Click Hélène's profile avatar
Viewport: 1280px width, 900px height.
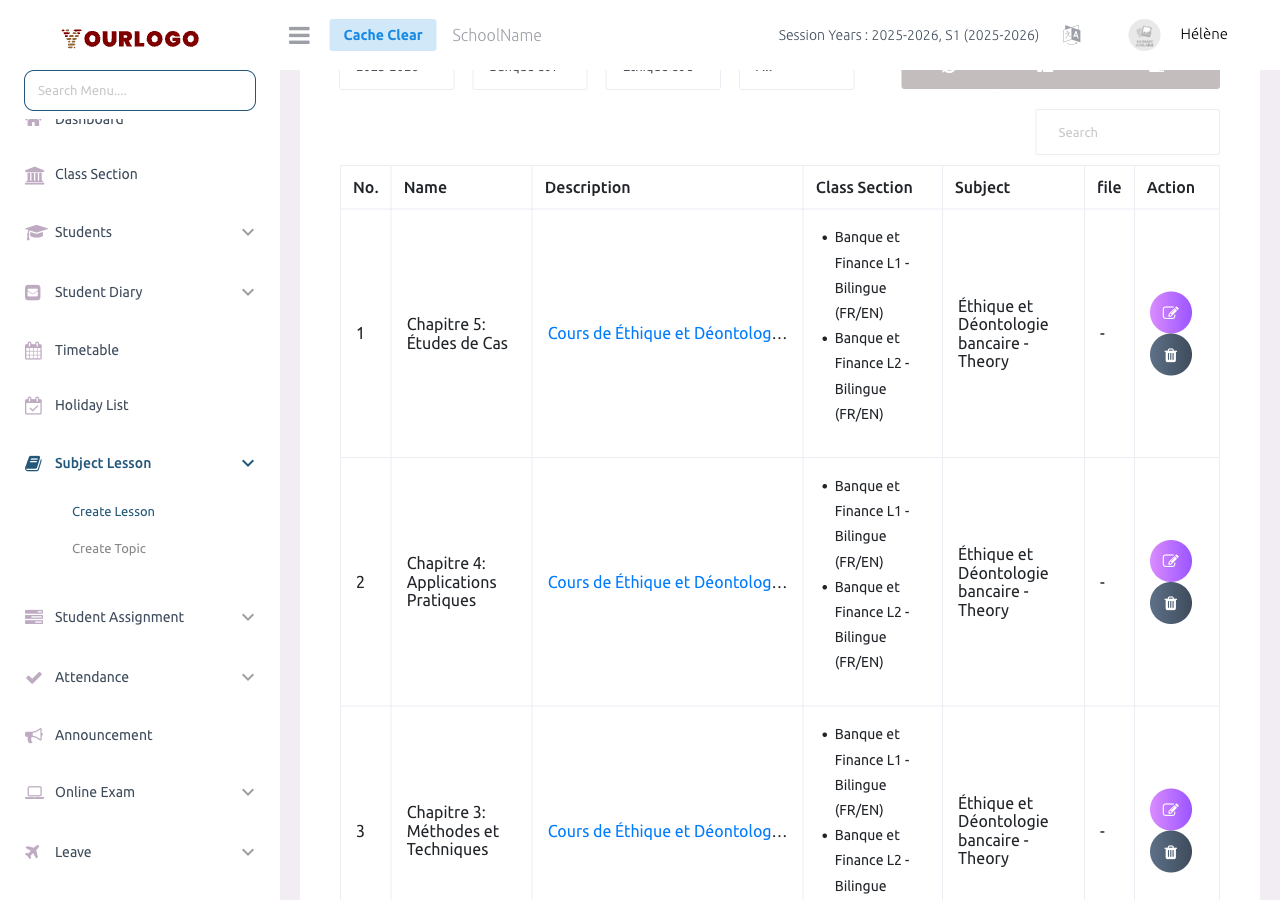coord(1143,34)
